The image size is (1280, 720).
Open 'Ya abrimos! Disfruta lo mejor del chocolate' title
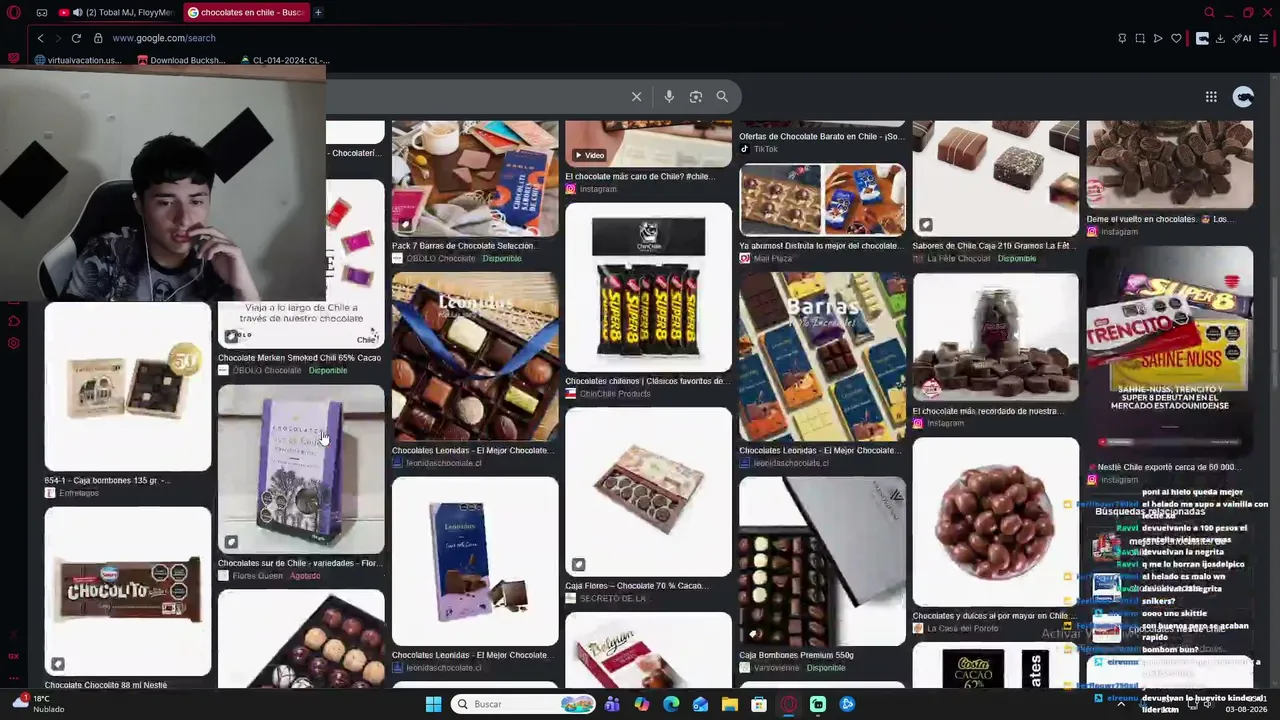819,245
